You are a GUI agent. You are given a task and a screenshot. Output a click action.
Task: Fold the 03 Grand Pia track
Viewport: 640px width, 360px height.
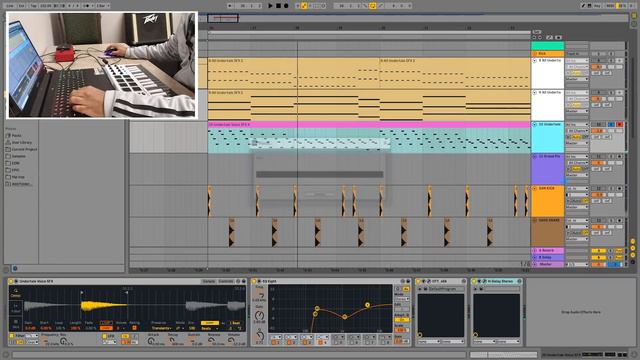pyautogui.click(x=535, y=156)
